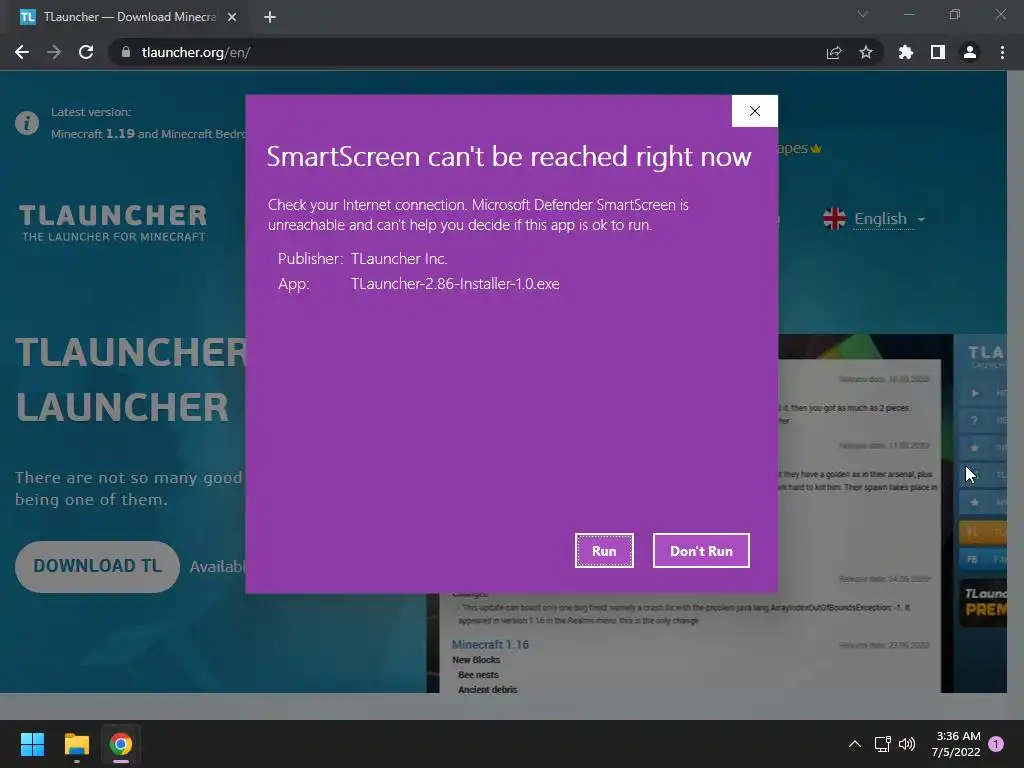Image resolution: width=1024 pixels, height=768 pixels.
Task: Open the clock showing 3:36 AM
Action: click(956, 744)
